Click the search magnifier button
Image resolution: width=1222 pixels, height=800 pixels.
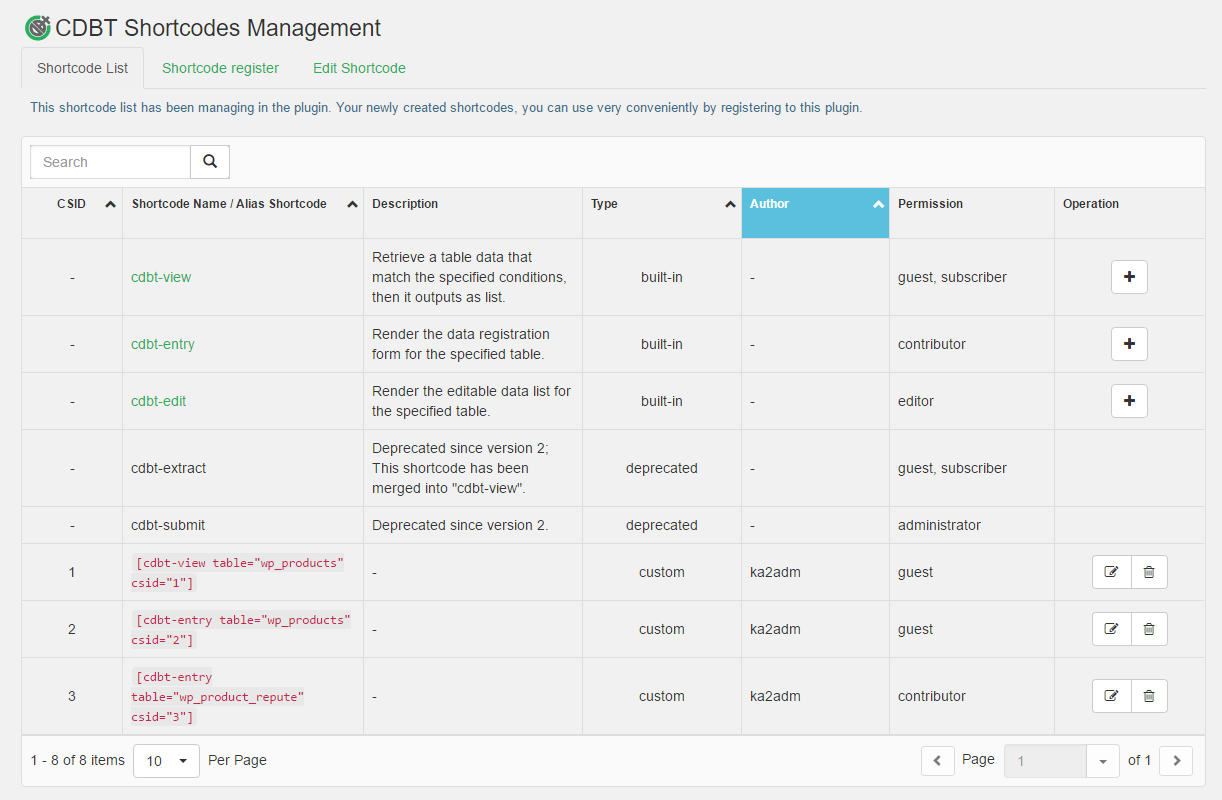coord(210,162)
